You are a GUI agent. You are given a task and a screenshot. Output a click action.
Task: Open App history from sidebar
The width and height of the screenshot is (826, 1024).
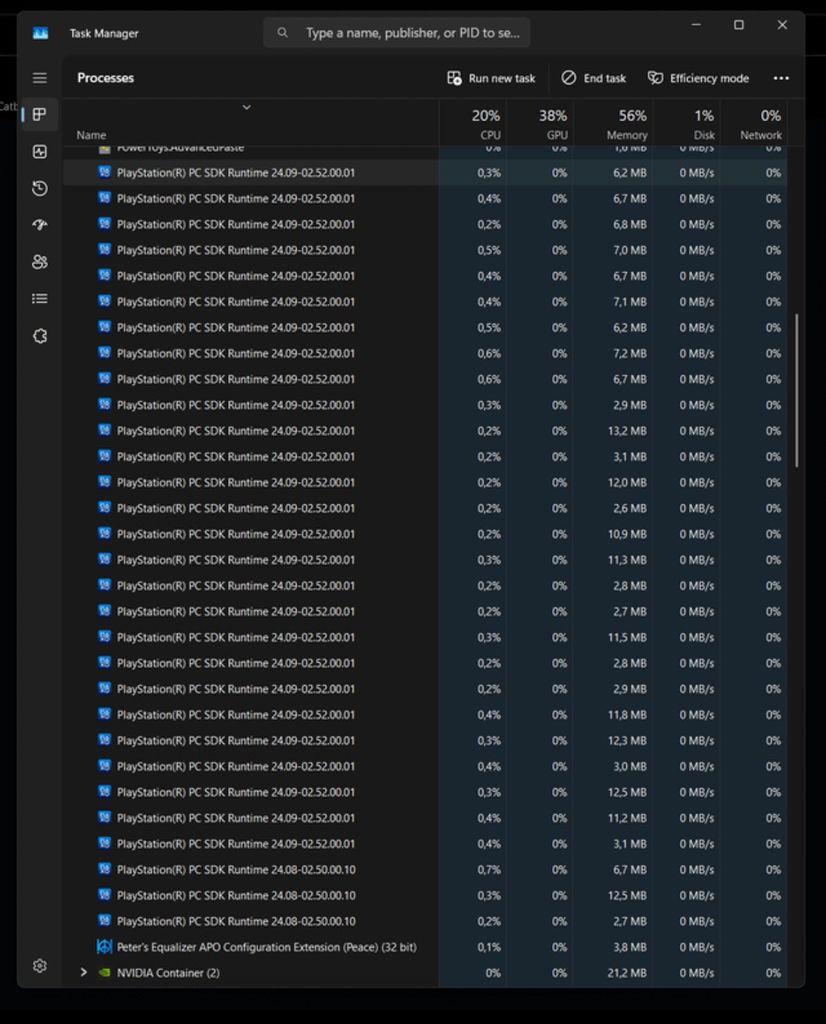(39, 189)
